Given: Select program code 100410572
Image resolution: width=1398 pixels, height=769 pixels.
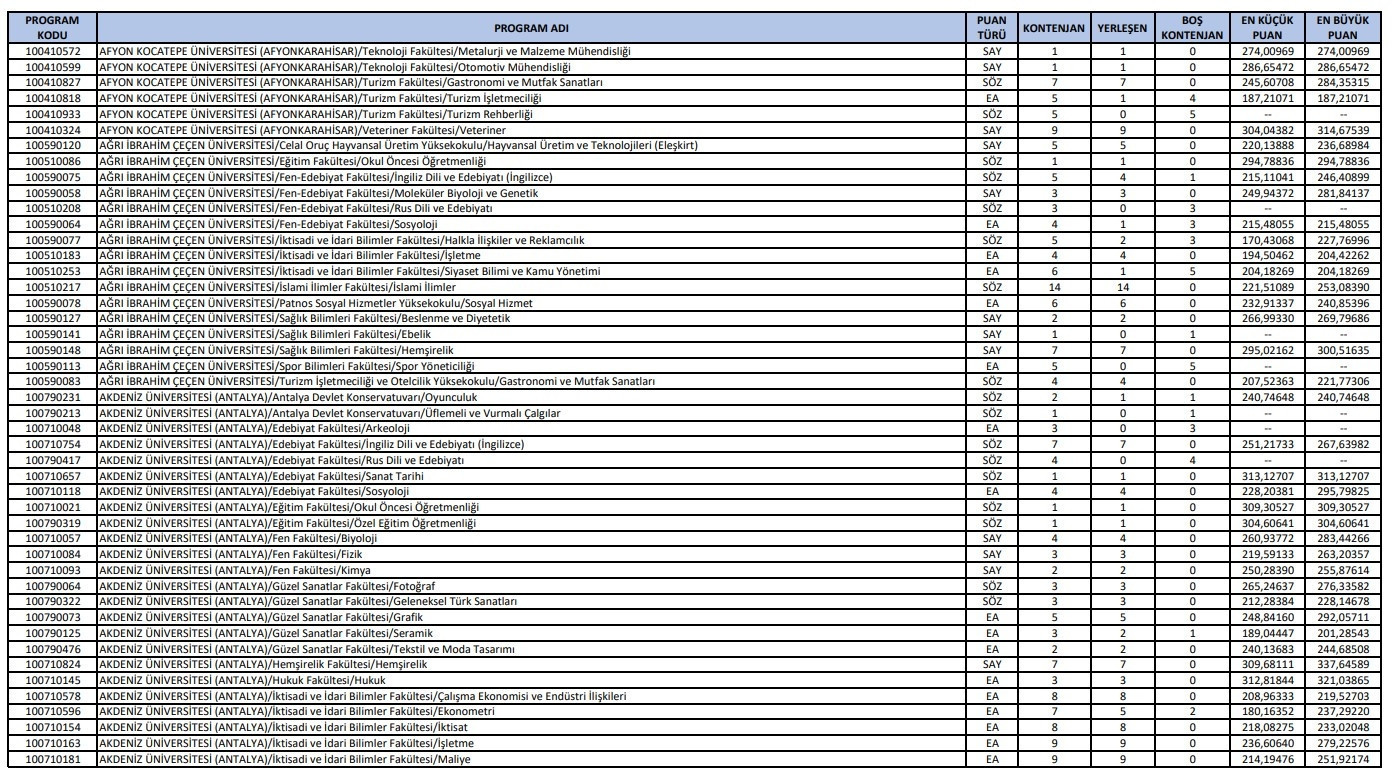Looking at the screenshot, I should click(x=51, y=50).
